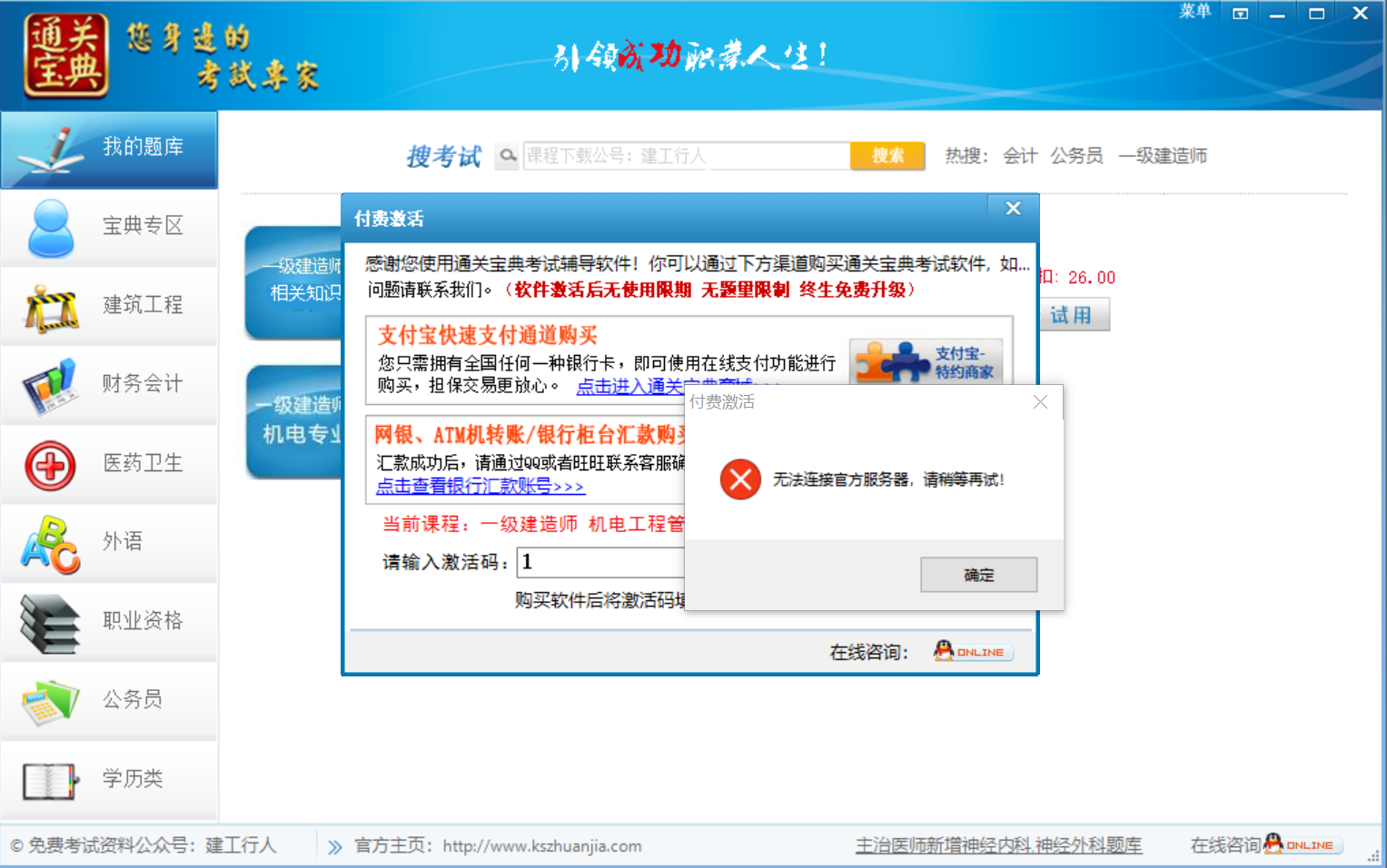Open 医药卫生 red cross icon
Screen dimensions: 1387x868
(50, 466)
